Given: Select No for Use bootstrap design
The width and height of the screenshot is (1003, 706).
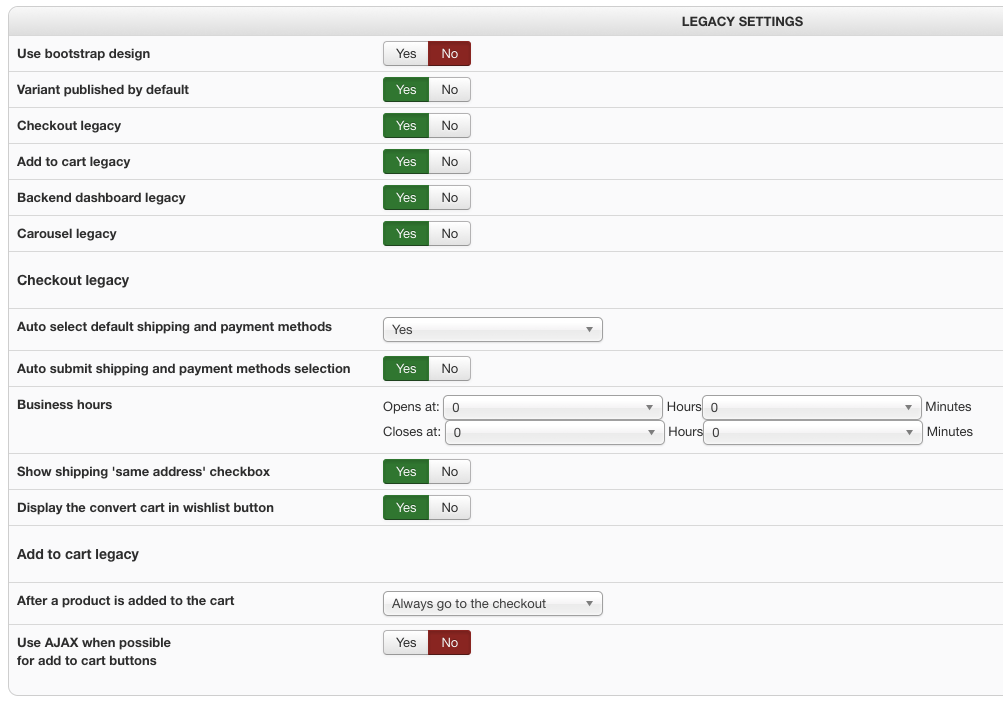Looking at the screenshot, I should click(x=450, y=54).
